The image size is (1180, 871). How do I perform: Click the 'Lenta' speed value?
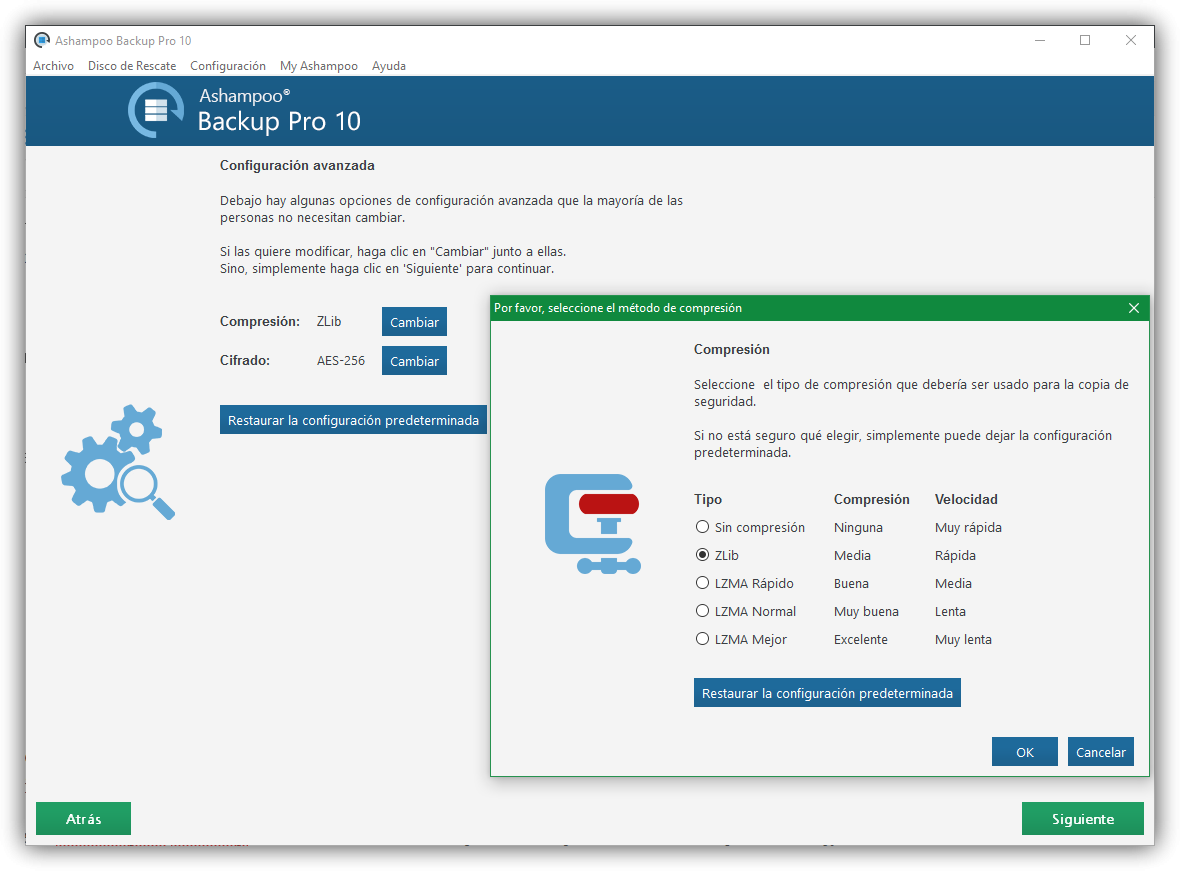coord(950,611)
